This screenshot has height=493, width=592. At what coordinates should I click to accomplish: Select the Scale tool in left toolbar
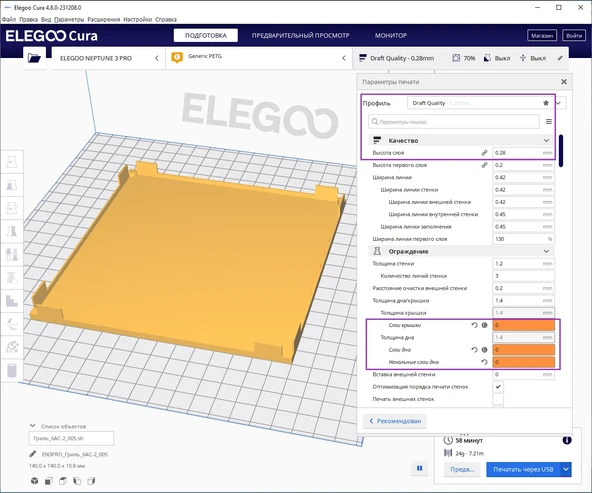tap(12, 185)
